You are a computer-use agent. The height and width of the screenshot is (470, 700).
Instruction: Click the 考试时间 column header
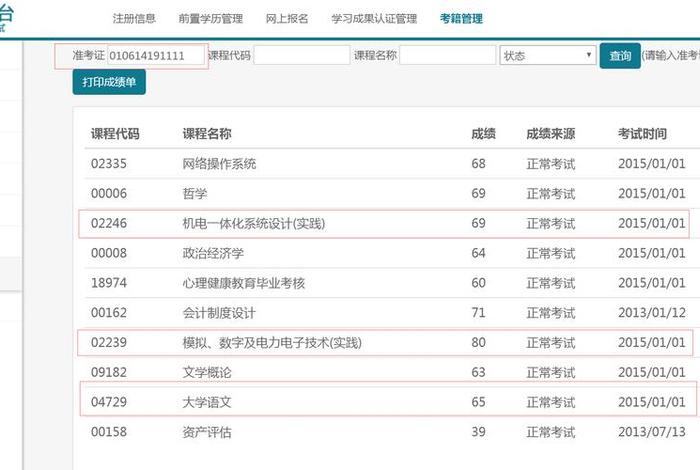pyautogui.click(x=642, y=133)
